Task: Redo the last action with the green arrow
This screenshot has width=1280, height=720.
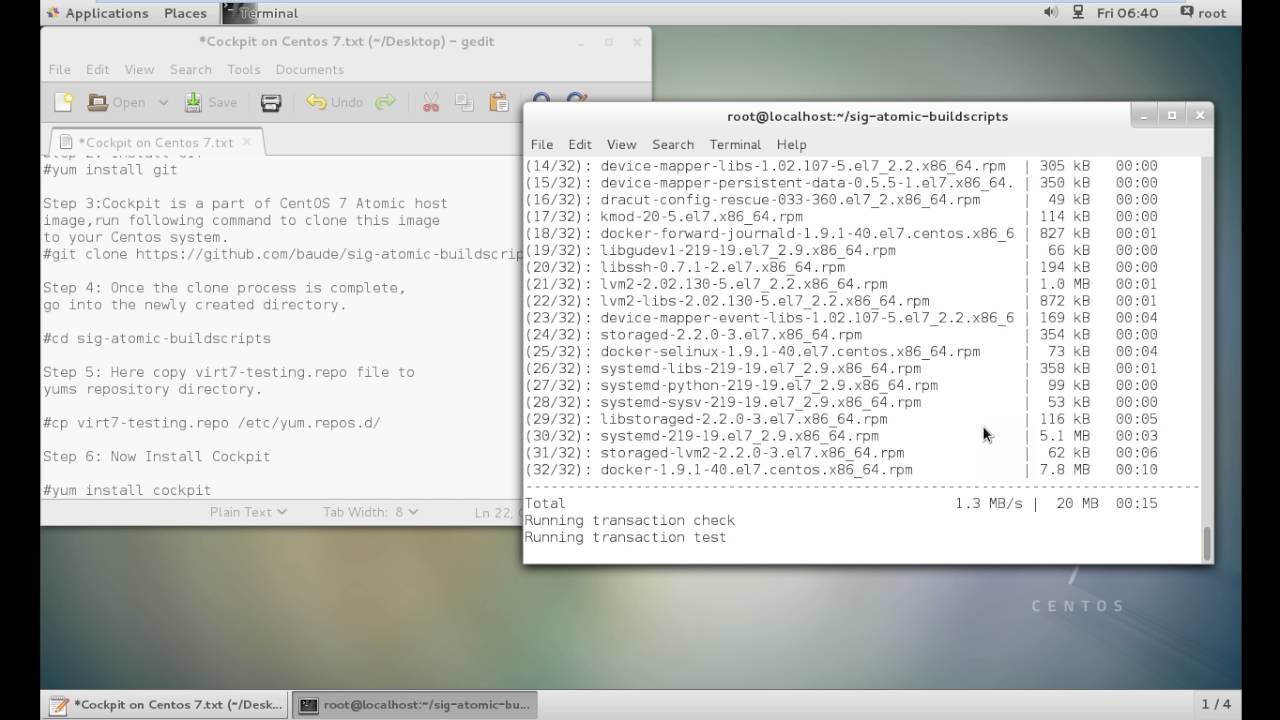Action: pyautogui.click(x=385, y=102)
